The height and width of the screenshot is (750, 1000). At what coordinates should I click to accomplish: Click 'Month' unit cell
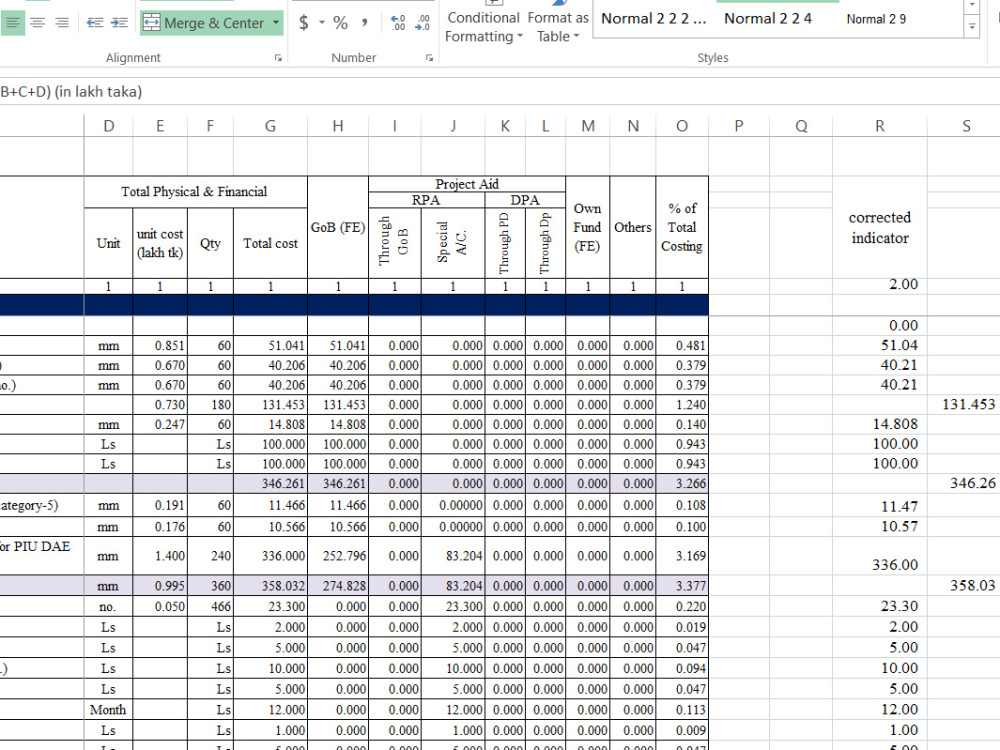coord(108,710)
